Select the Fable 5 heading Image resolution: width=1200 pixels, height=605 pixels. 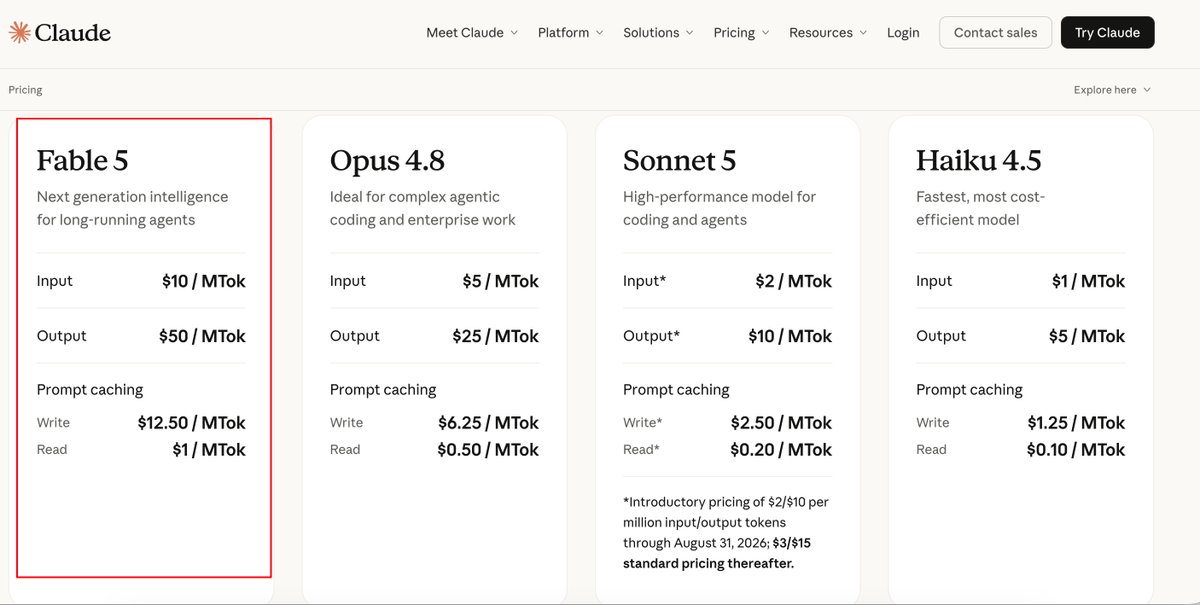[83, 160]
